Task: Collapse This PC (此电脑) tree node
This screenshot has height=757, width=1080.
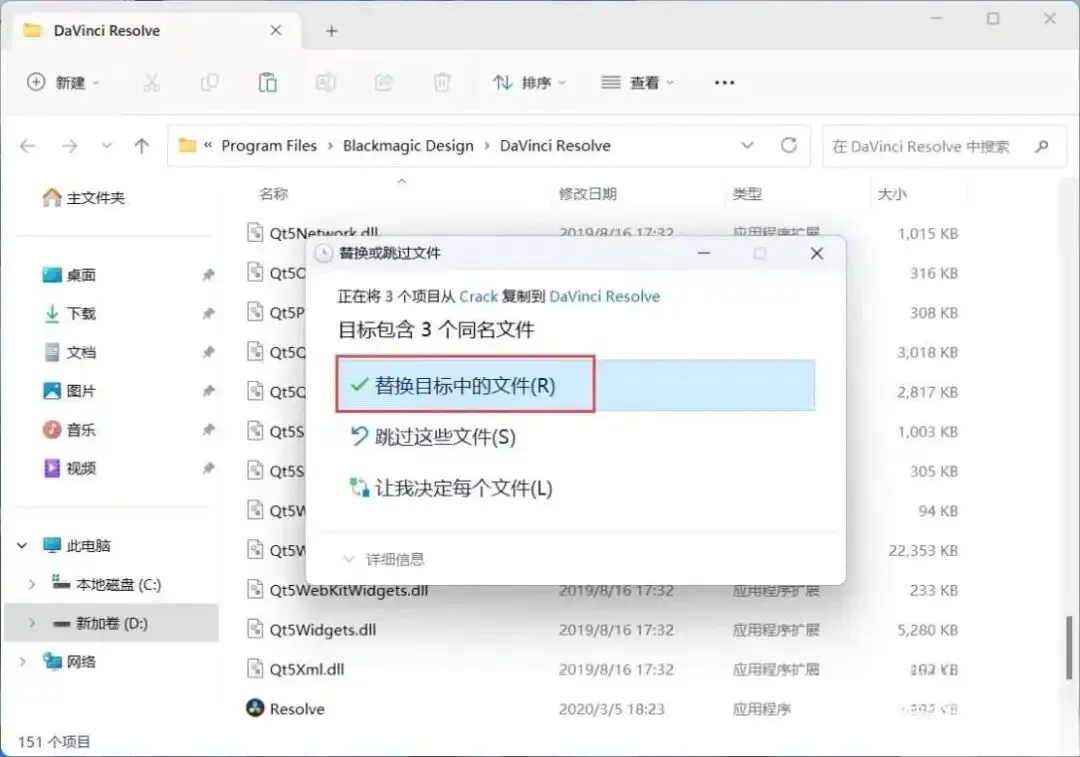Action: [x=22, y=546]
